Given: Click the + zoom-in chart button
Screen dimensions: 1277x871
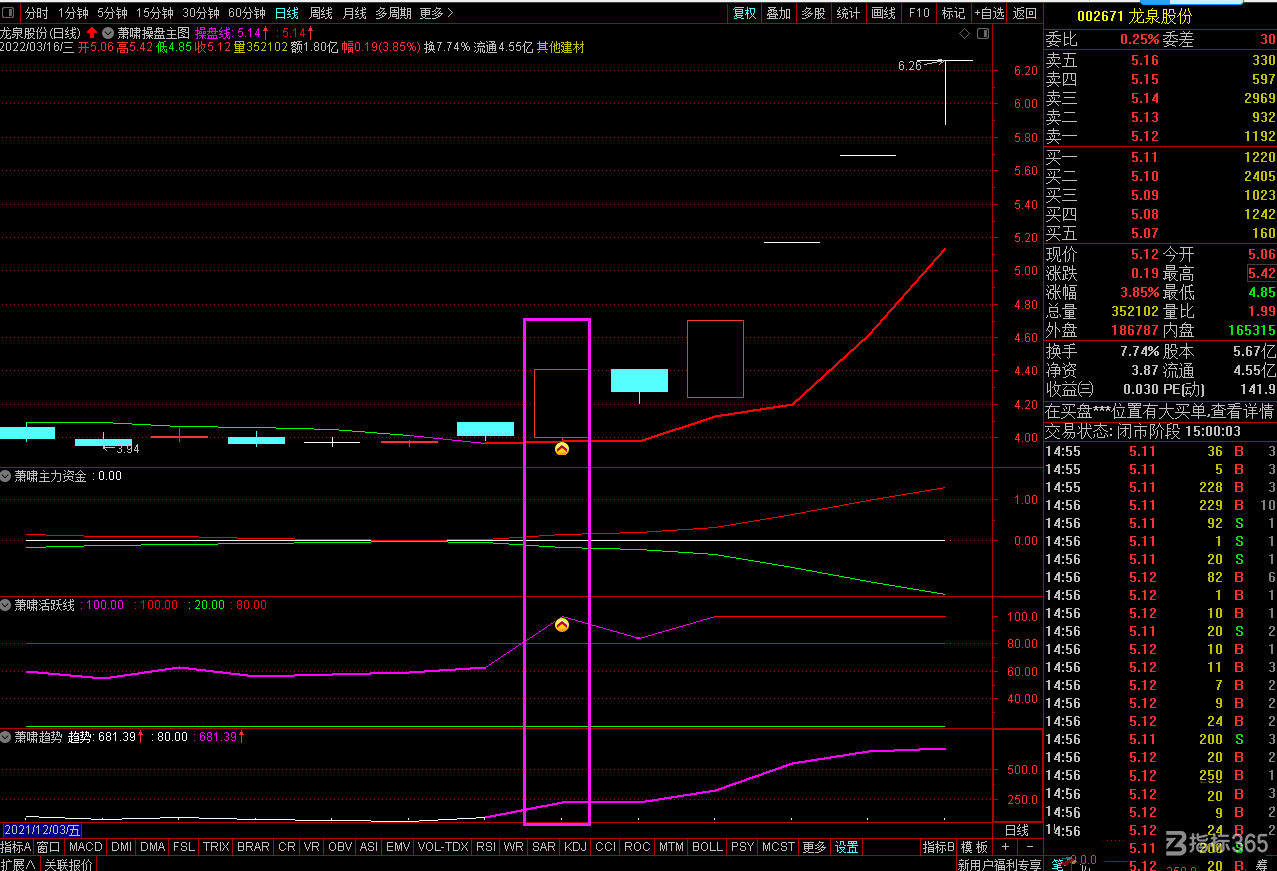Looking at the screenshot, I should 1006,847.
